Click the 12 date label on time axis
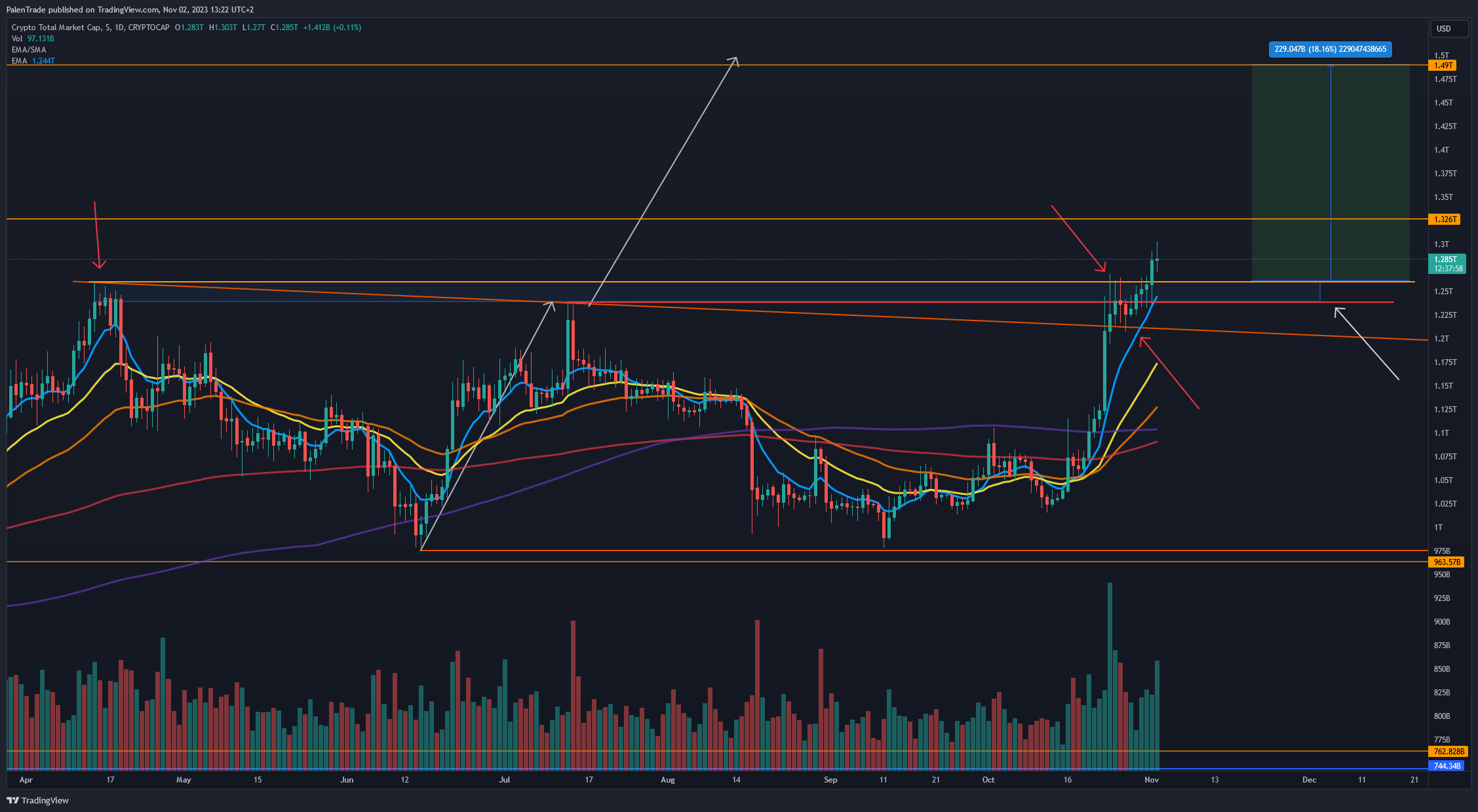1478x812 pixels. coord(404,780)
